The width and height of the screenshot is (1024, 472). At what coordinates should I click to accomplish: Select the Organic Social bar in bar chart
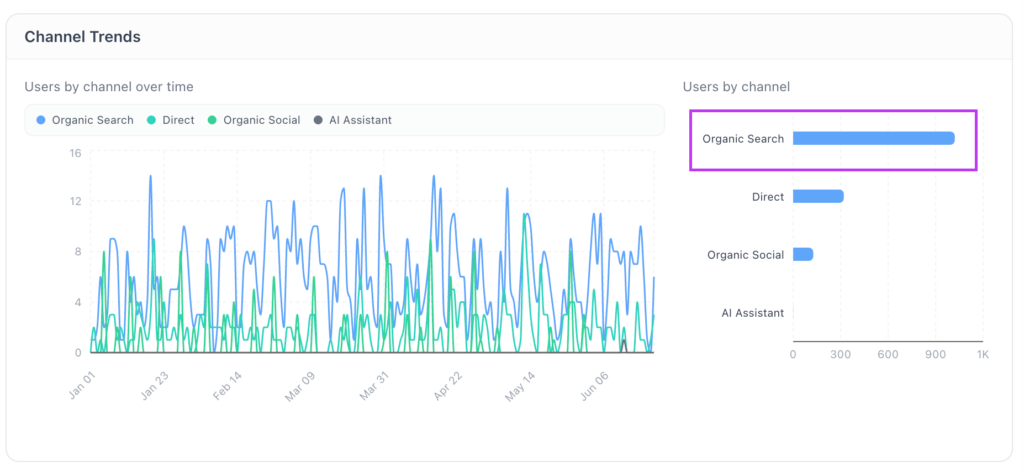803,255
